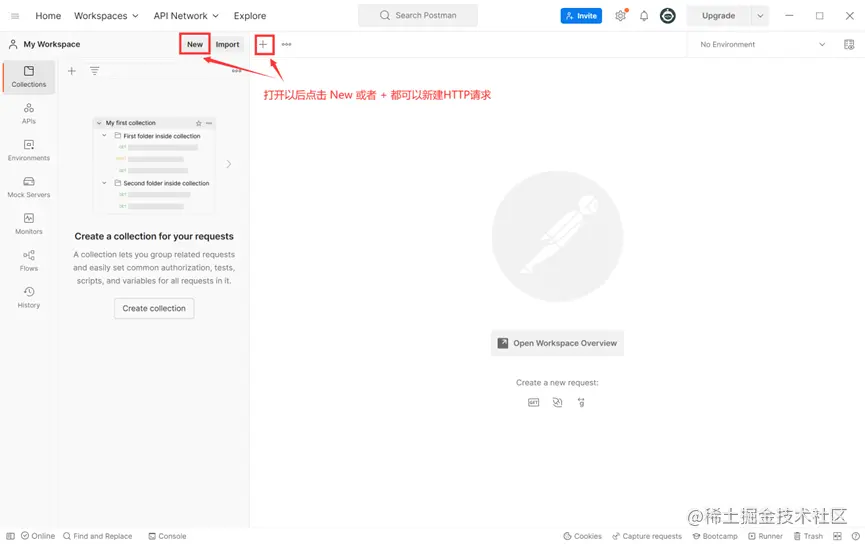Open notifications bell icon
This screenshot has height=544, width=865.
644,16
